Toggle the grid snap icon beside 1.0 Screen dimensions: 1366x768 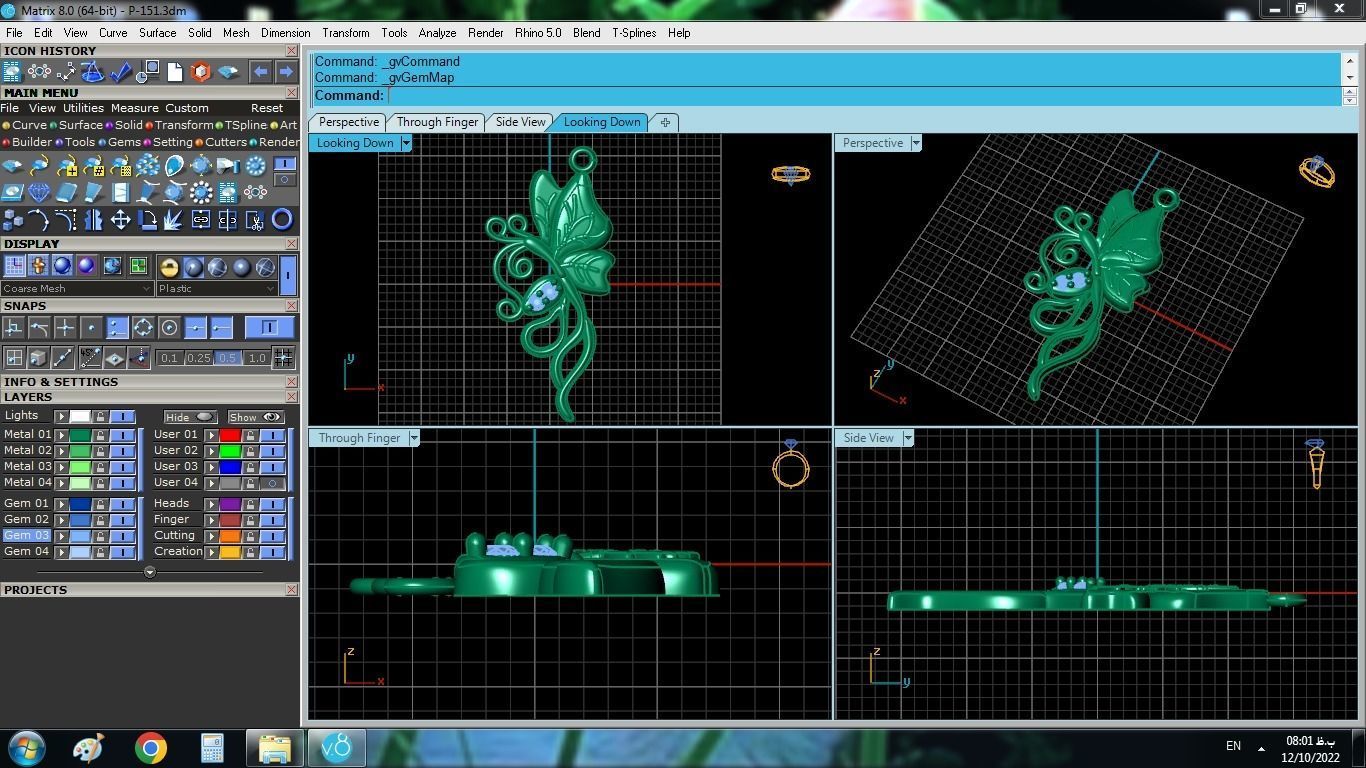[284, 357]
